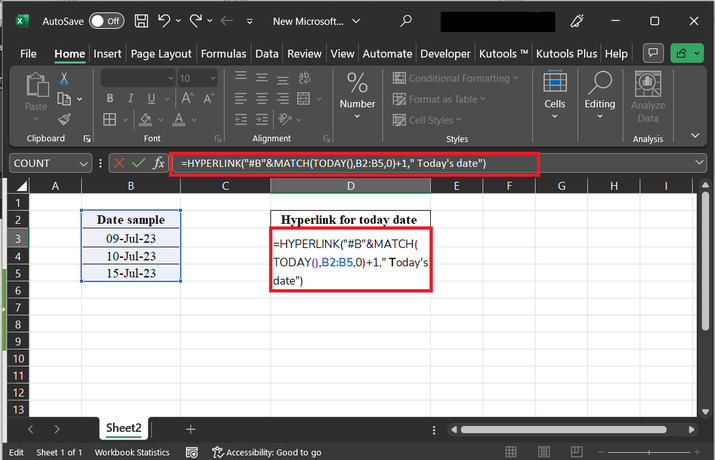Toggle AutoSave switch on
Image resolution: width=715 pixels, height=460 pixels.
point(106,20)
